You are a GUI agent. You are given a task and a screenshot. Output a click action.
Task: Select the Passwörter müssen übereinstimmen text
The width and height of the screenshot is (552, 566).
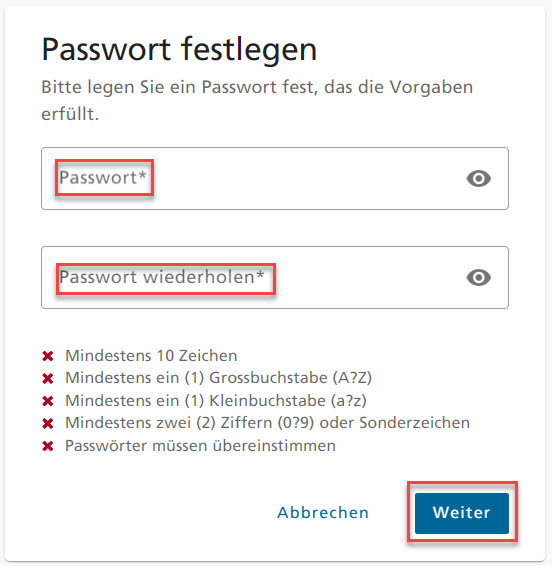point(200,446)
